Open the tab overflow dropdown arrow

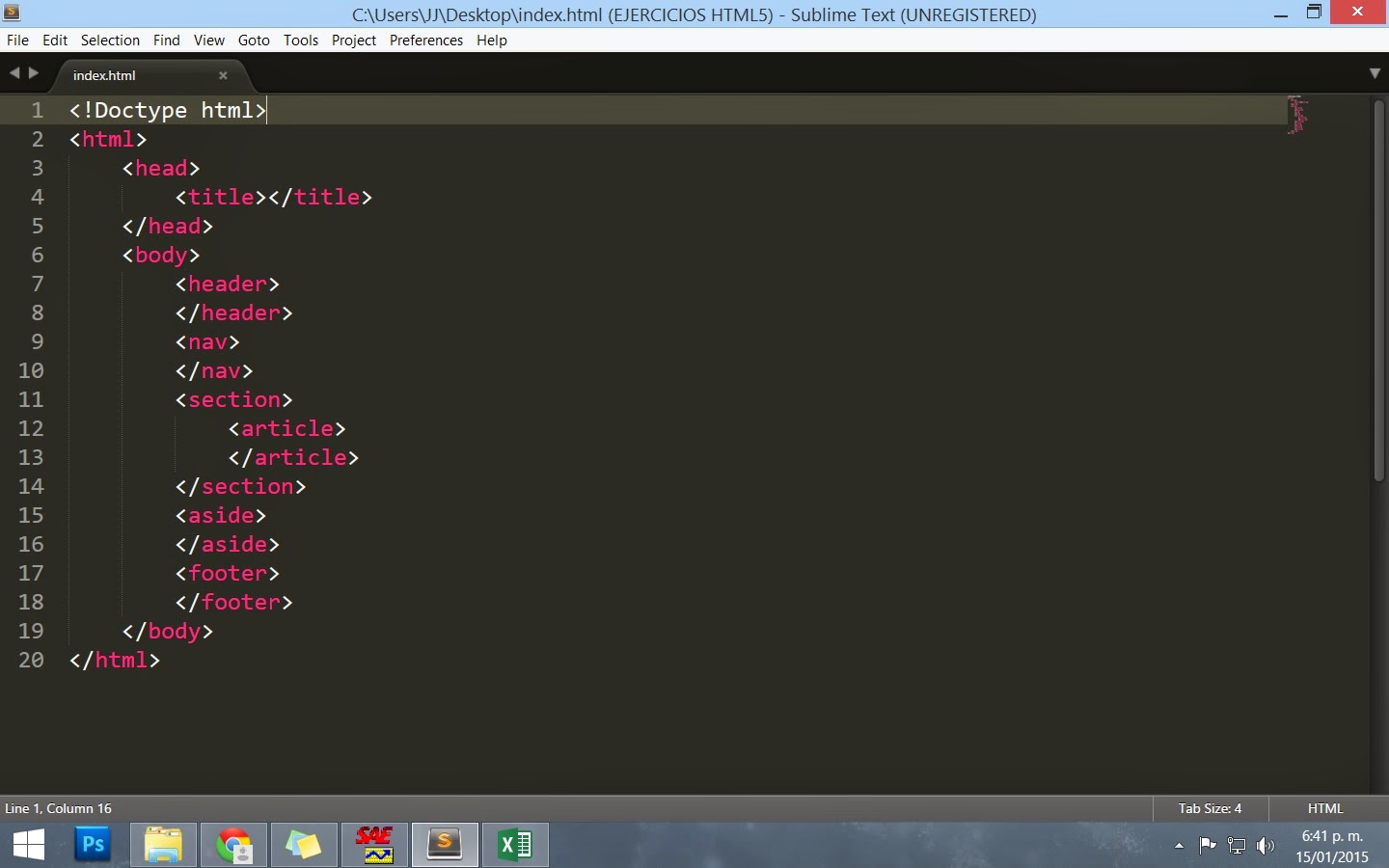(1374, 74)
